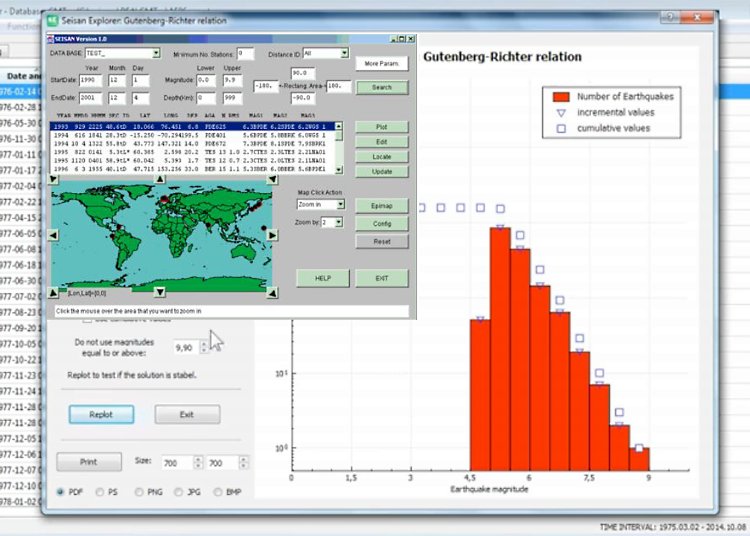This screenshot has height=536, width=750.
Task: Select the PNG output format
Action: pyautogui.click(x=139, y=492)
